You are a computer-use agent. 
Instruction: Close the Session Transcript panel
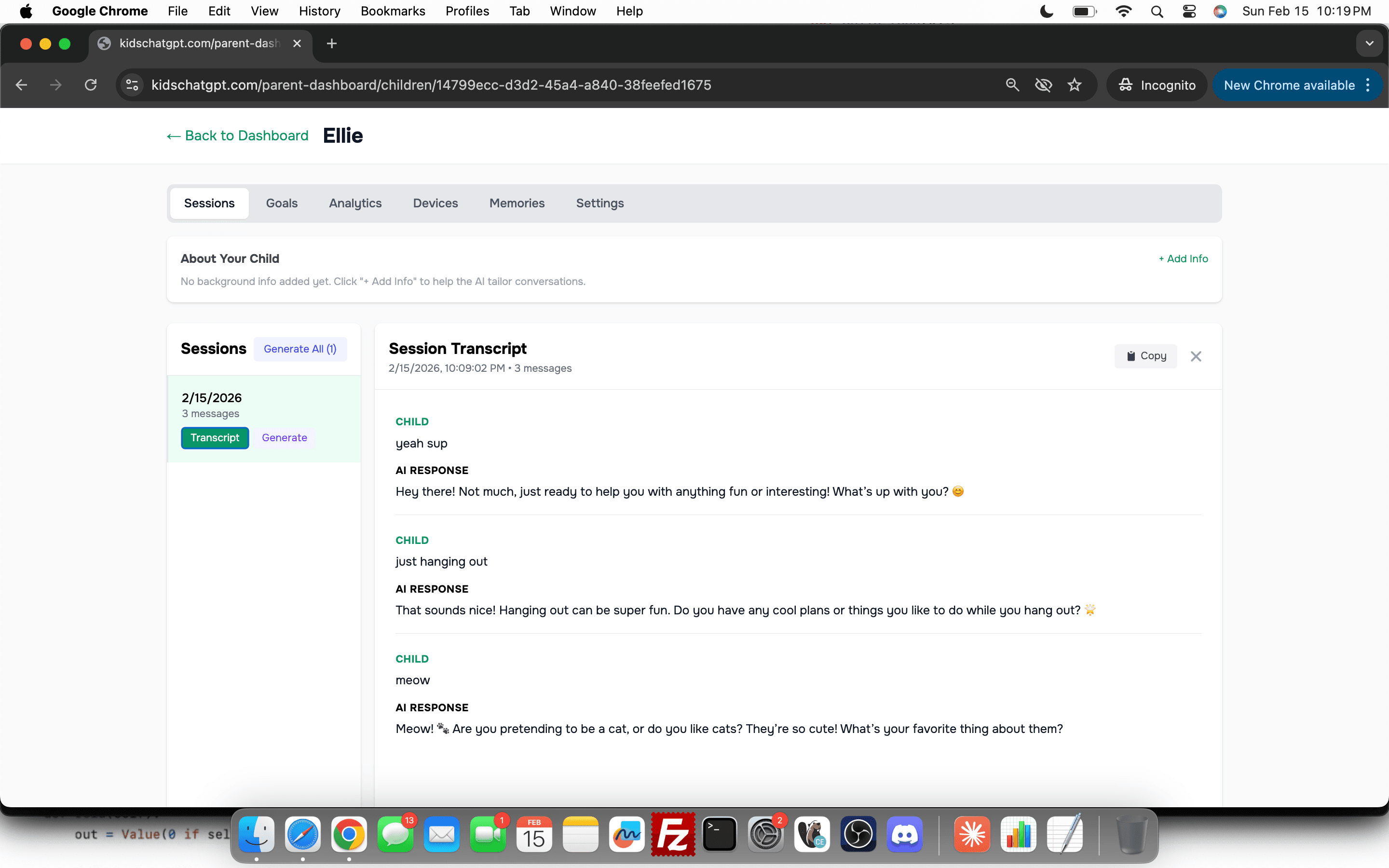[1196, 356]
